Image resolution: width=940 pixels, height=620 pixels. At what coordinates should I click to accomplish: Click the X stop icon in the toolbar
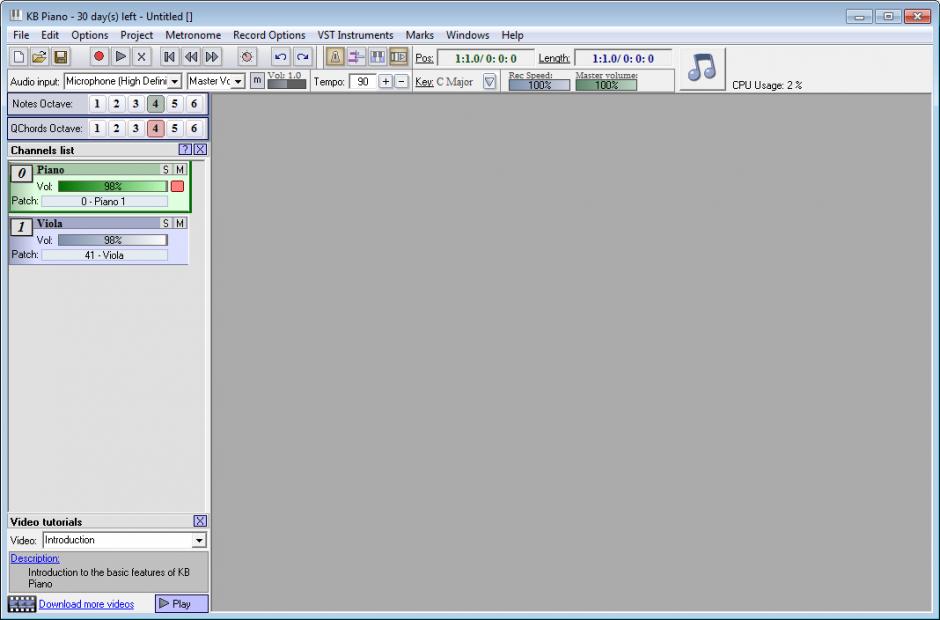click(x=141, y=57)
